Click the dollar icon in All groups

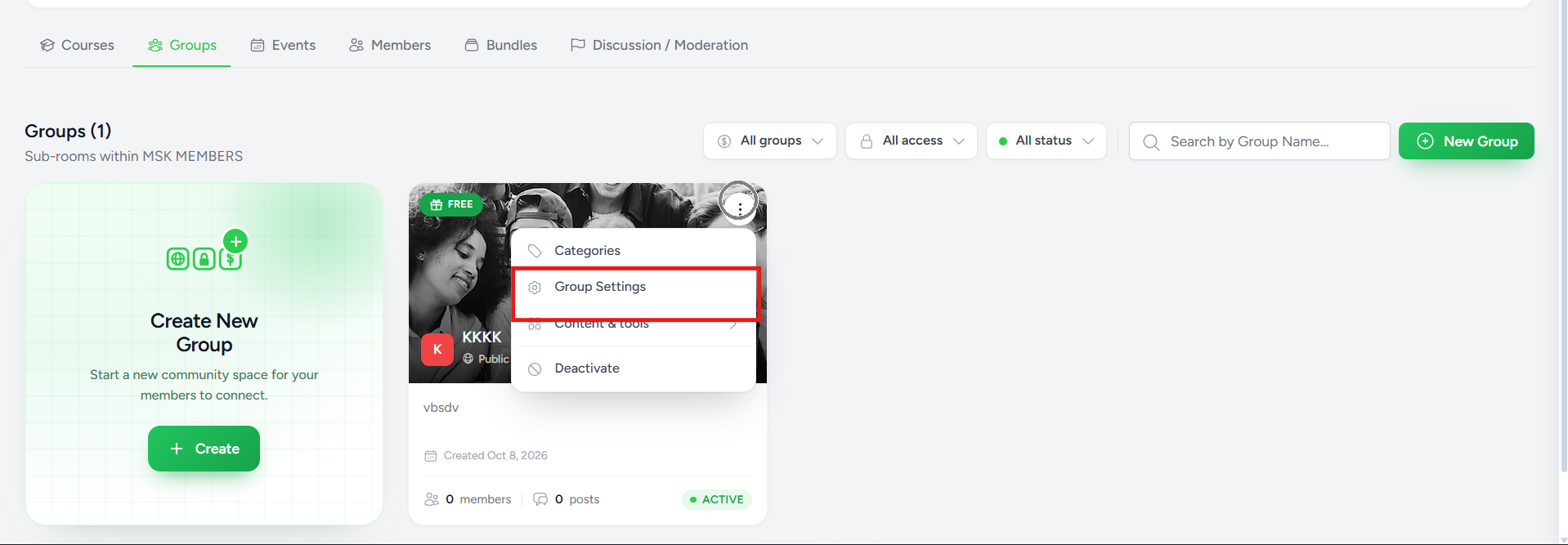coord(724,141)
